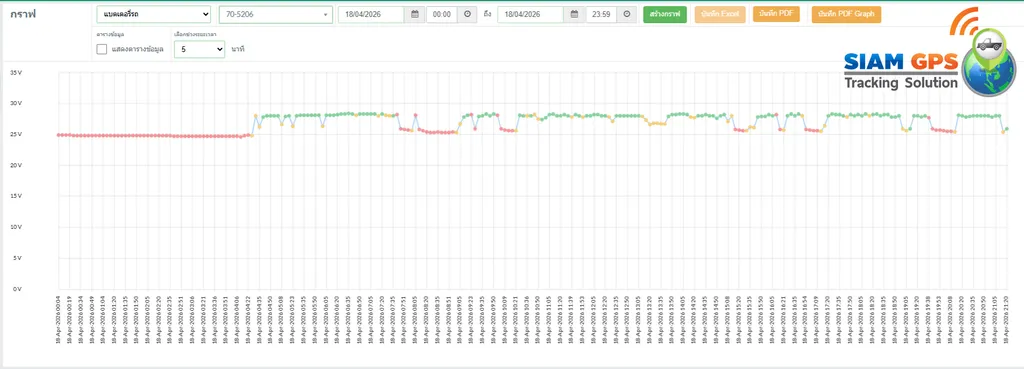
Task: Click the 0 V axis label
Action: click(18, 289)
